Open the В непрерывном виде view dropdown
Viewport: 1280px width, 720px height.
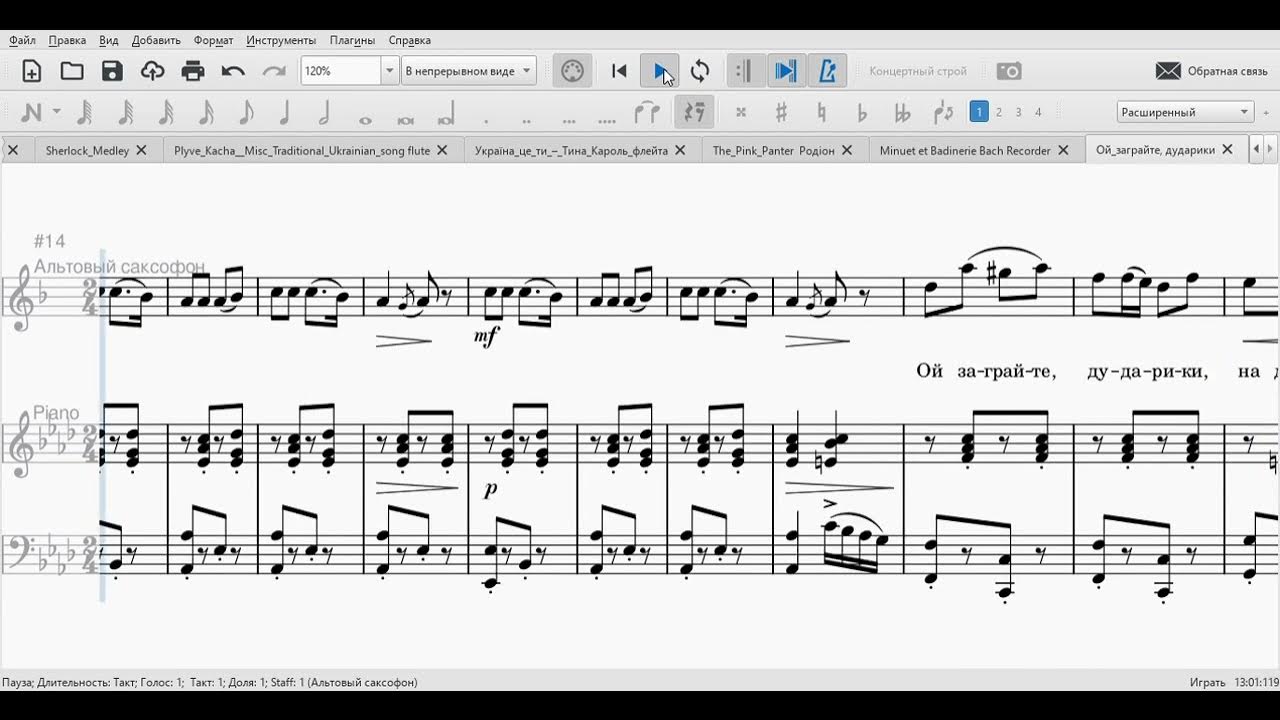click(x=469, y=71)
